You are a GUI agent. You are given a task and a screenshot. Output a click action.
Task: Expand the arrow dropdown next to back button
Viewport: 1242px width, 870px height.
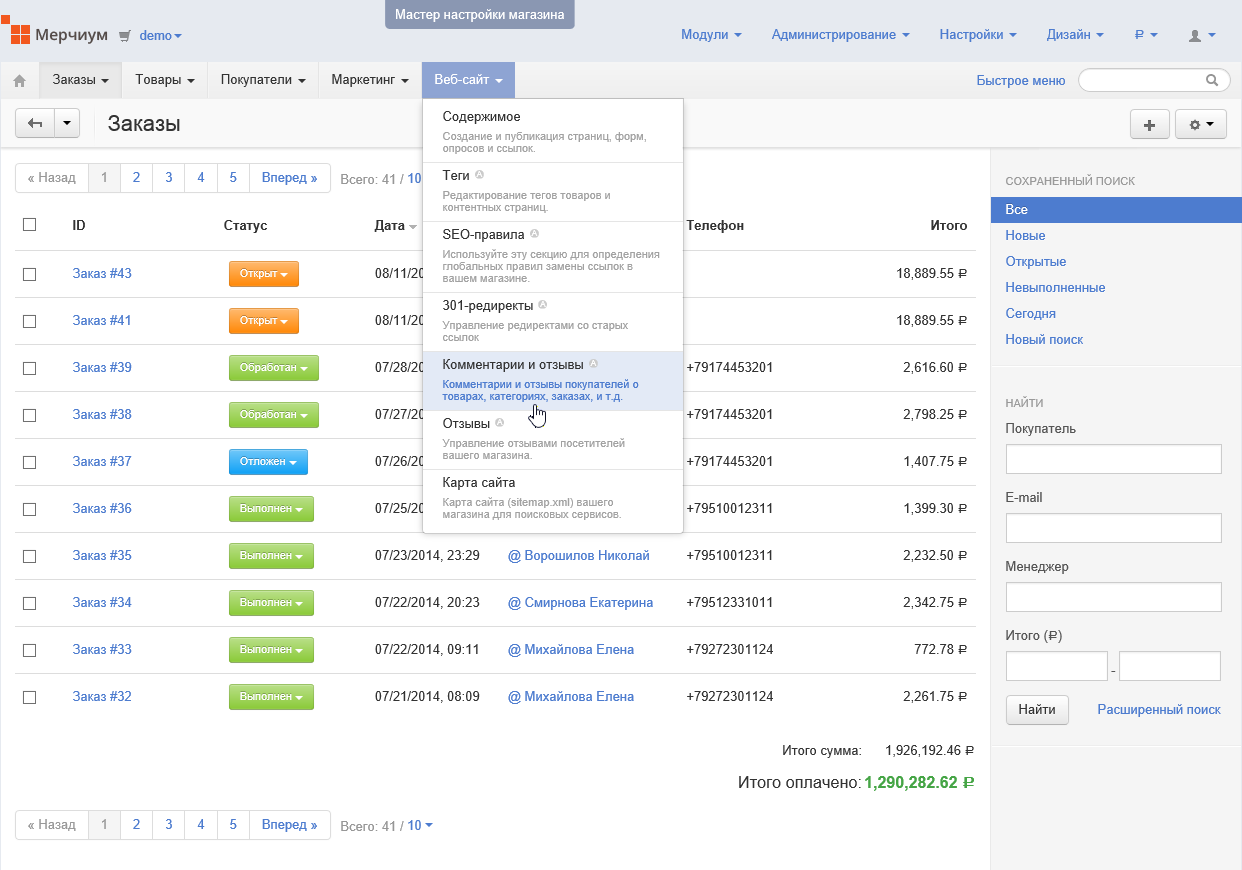pos(67,123)
